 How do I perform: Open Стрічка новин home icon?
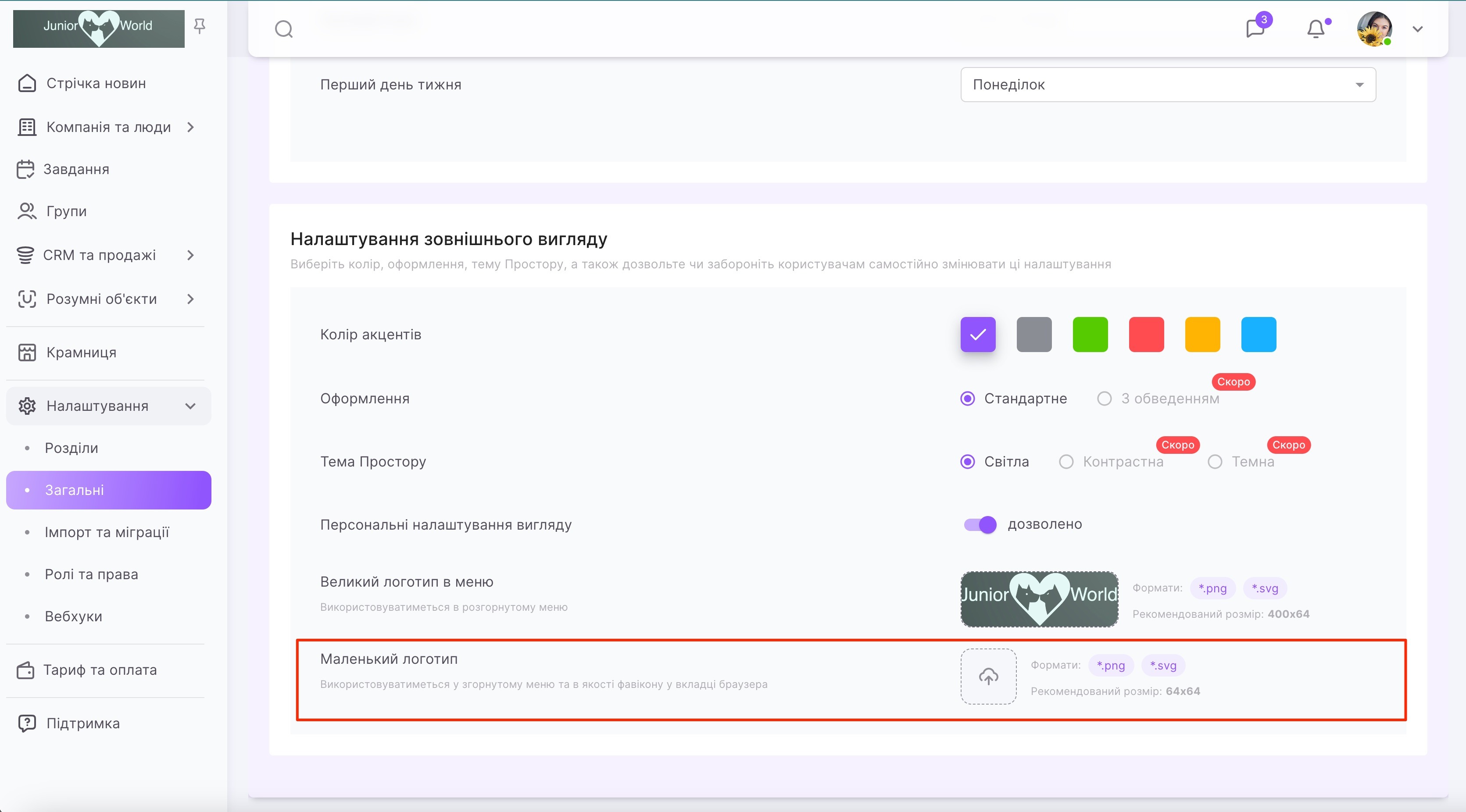tap(27, 84)
